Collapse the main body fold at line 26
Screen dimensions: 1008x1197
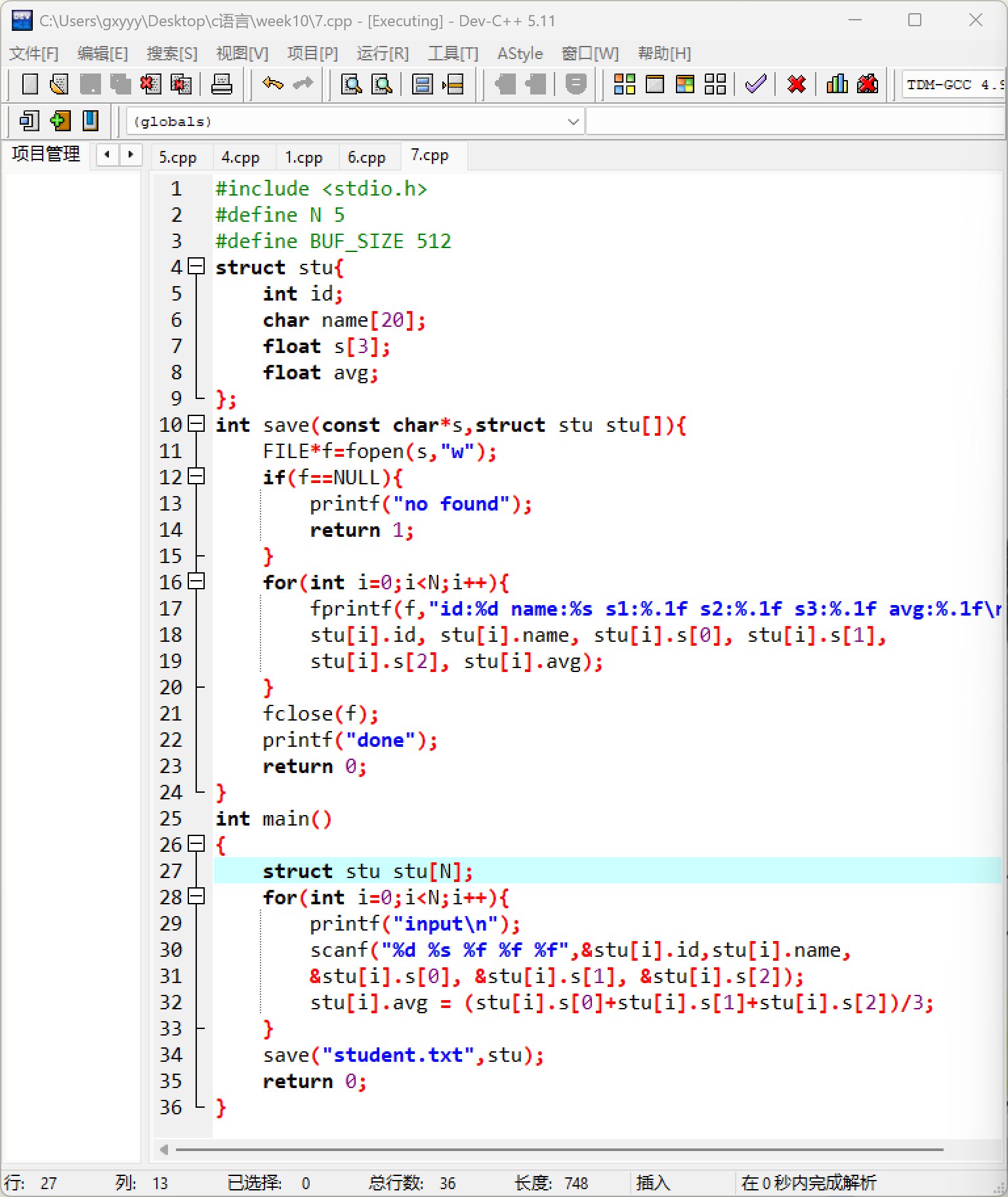pos(196,844)
